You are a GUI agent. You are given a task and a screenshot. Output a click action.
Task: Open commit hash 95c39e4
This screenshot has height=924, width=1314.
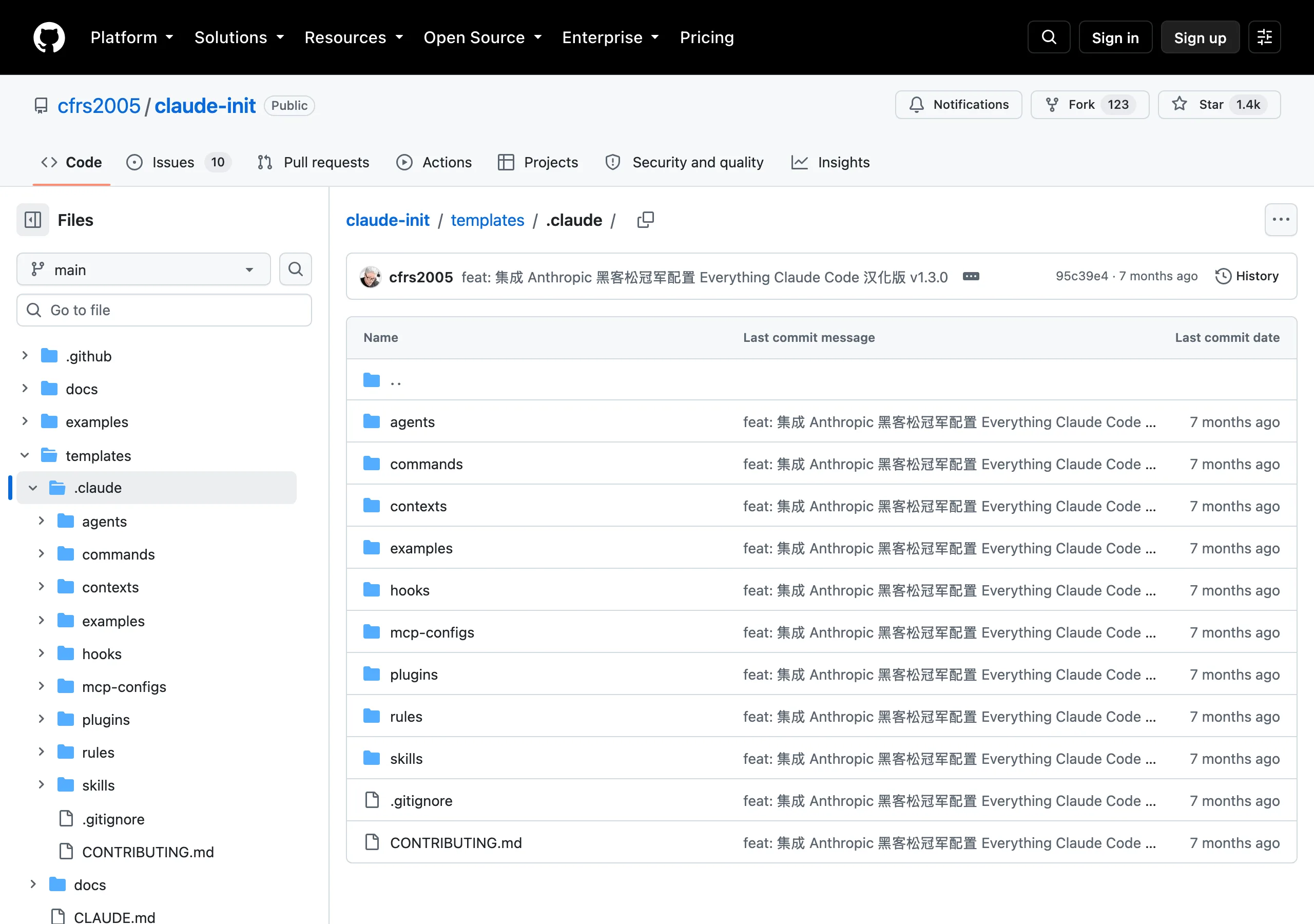(x=1081, y=277)
